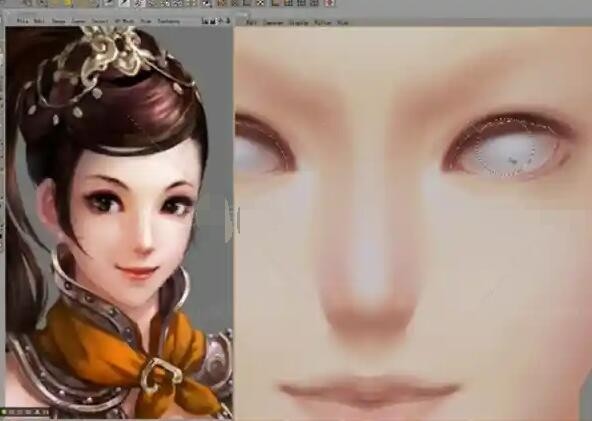This screenshot has height=421, width=592.
Task: Open the Image menu in texture view
Action: point(59,21)
